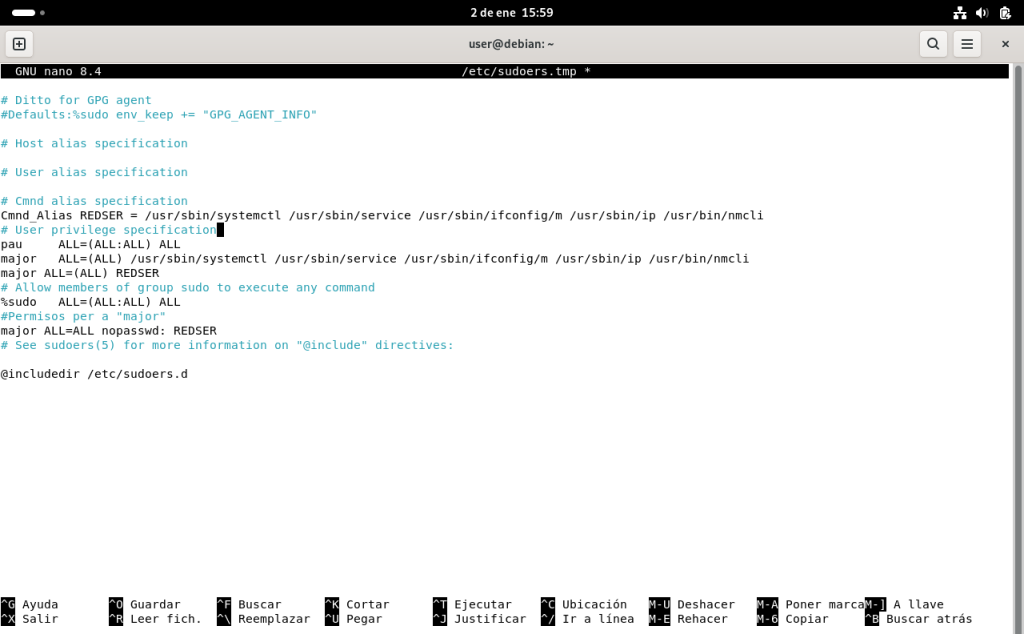
Task: Click the network status icon
Action: (960, 13)
